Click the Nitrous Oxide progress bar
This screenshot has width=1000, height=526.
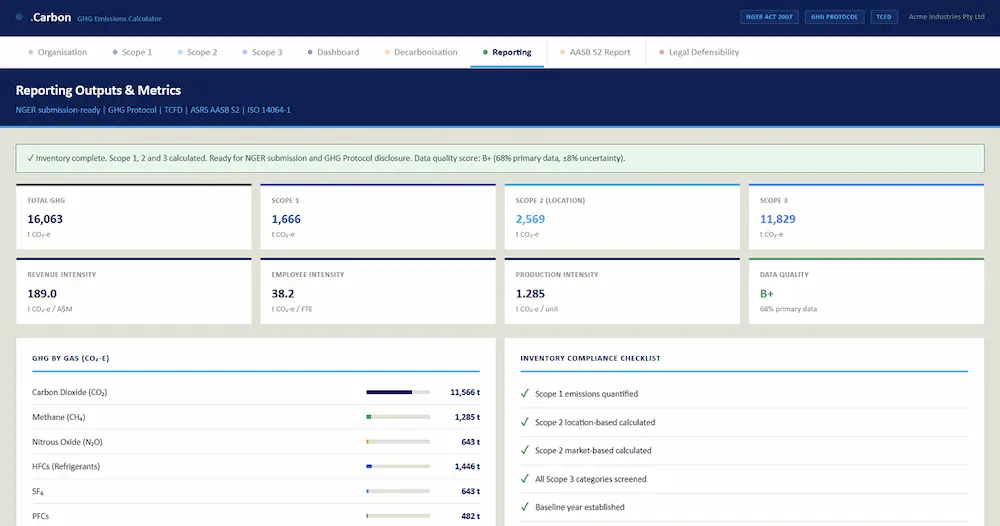398,442
